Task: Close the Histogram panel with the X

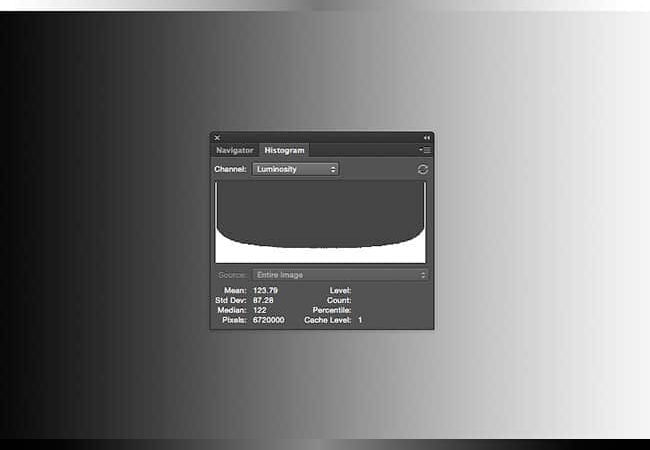Action: point(217,138)
